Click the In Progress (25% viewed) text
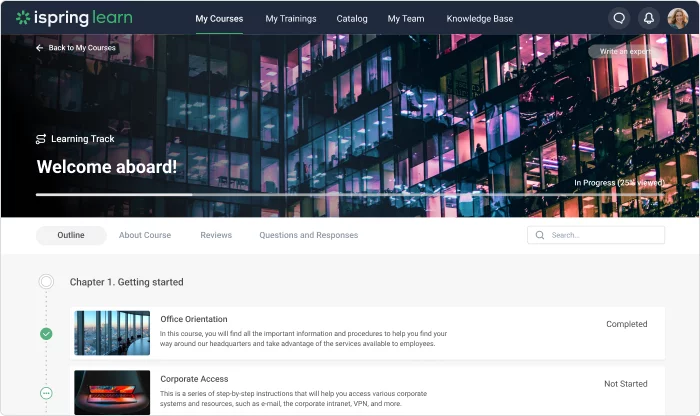The width and height of the screenshot is (700, 416). 619,183
